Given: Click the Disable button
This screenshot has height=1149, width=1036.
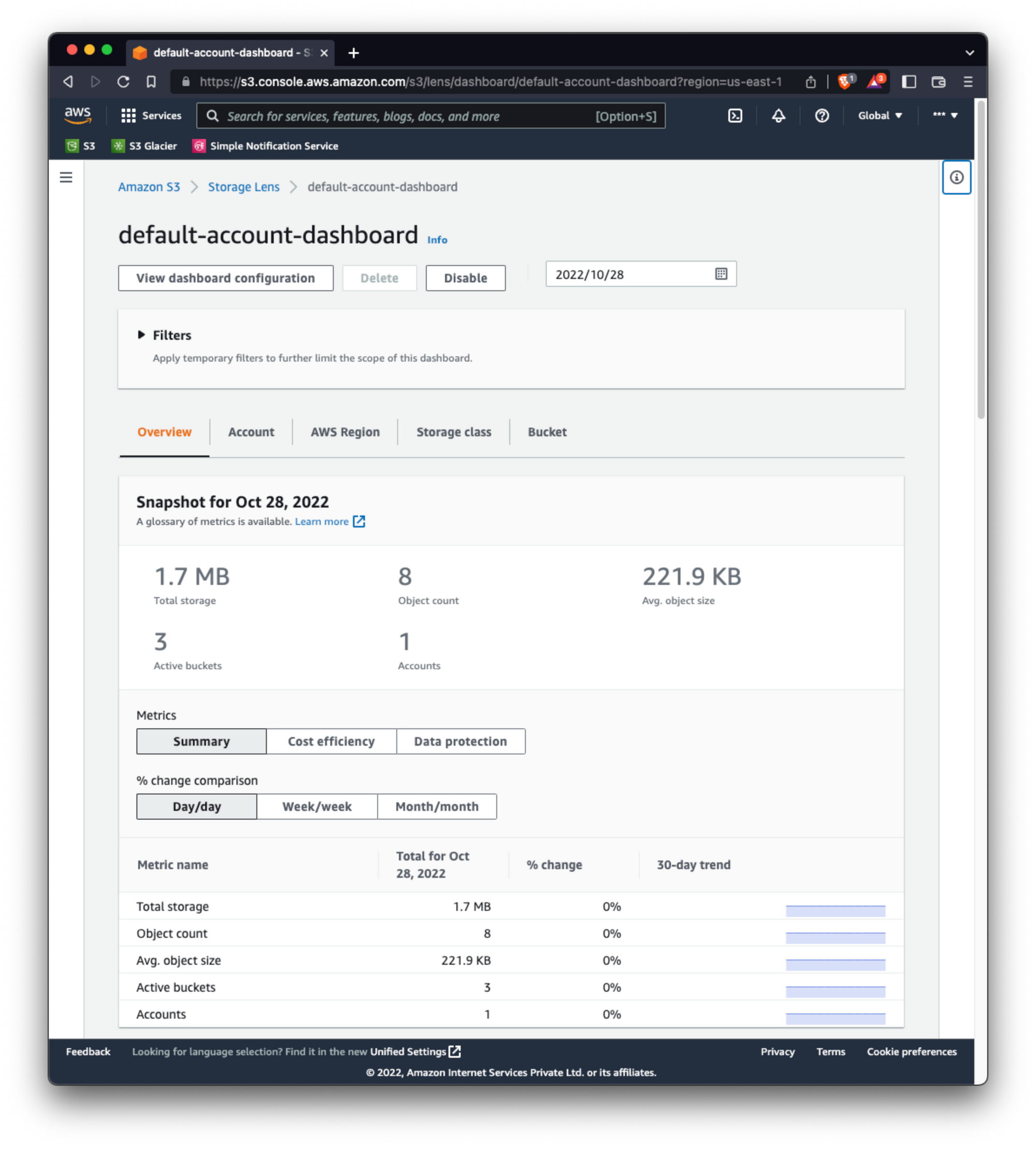Looking at the screenshot, I should point(466,278).
